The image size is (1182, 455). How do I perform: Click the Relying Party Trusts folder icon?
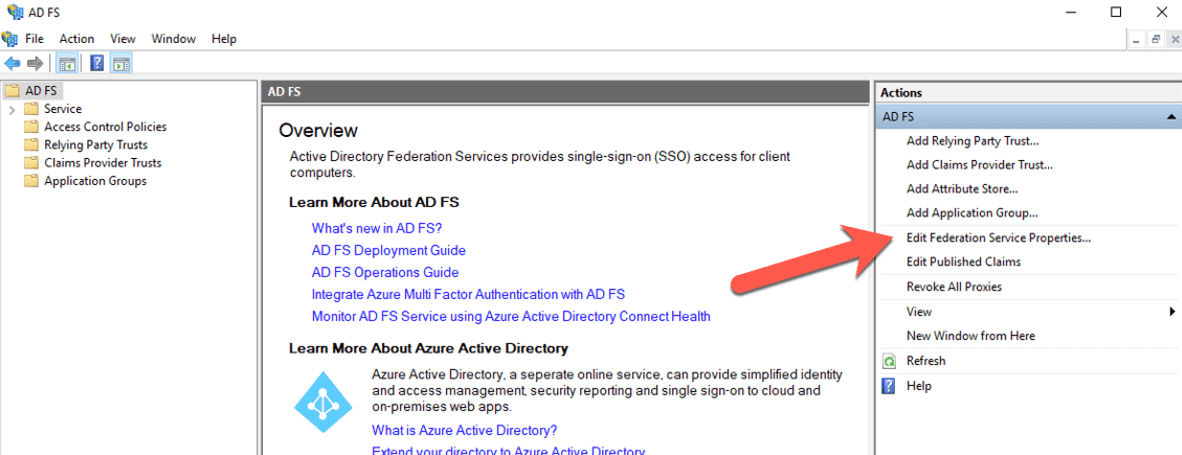coord(31,145)
